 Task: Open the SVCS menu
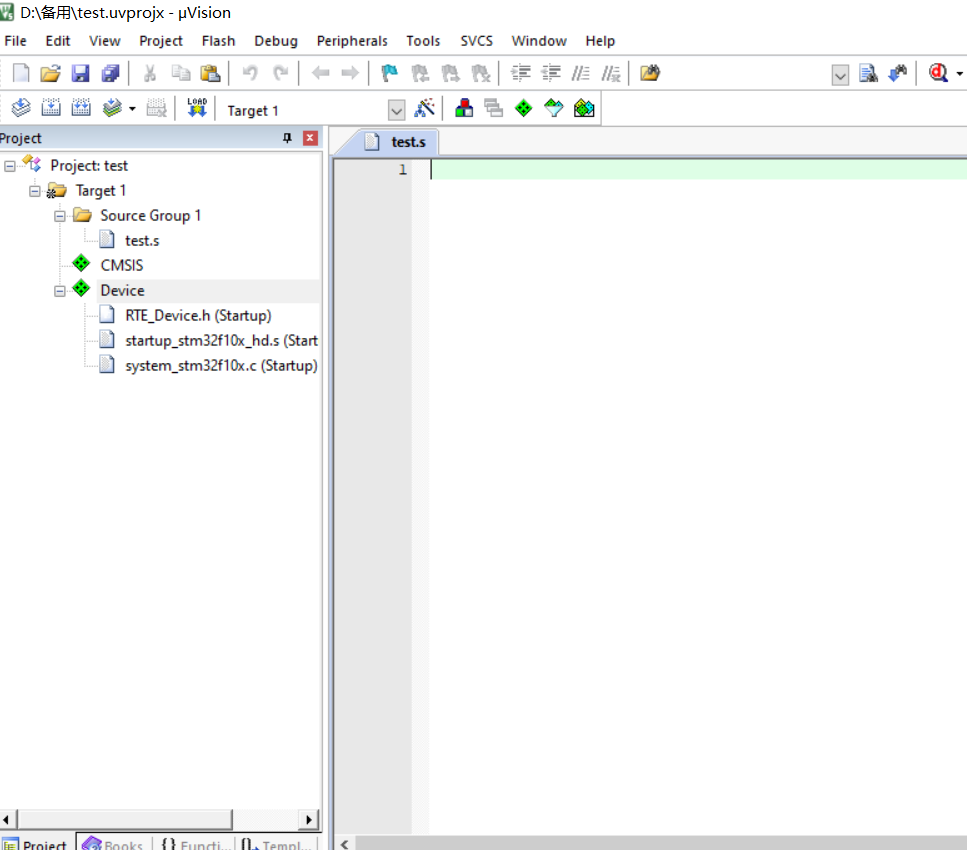pyautogui.click(x=477, y=41)
